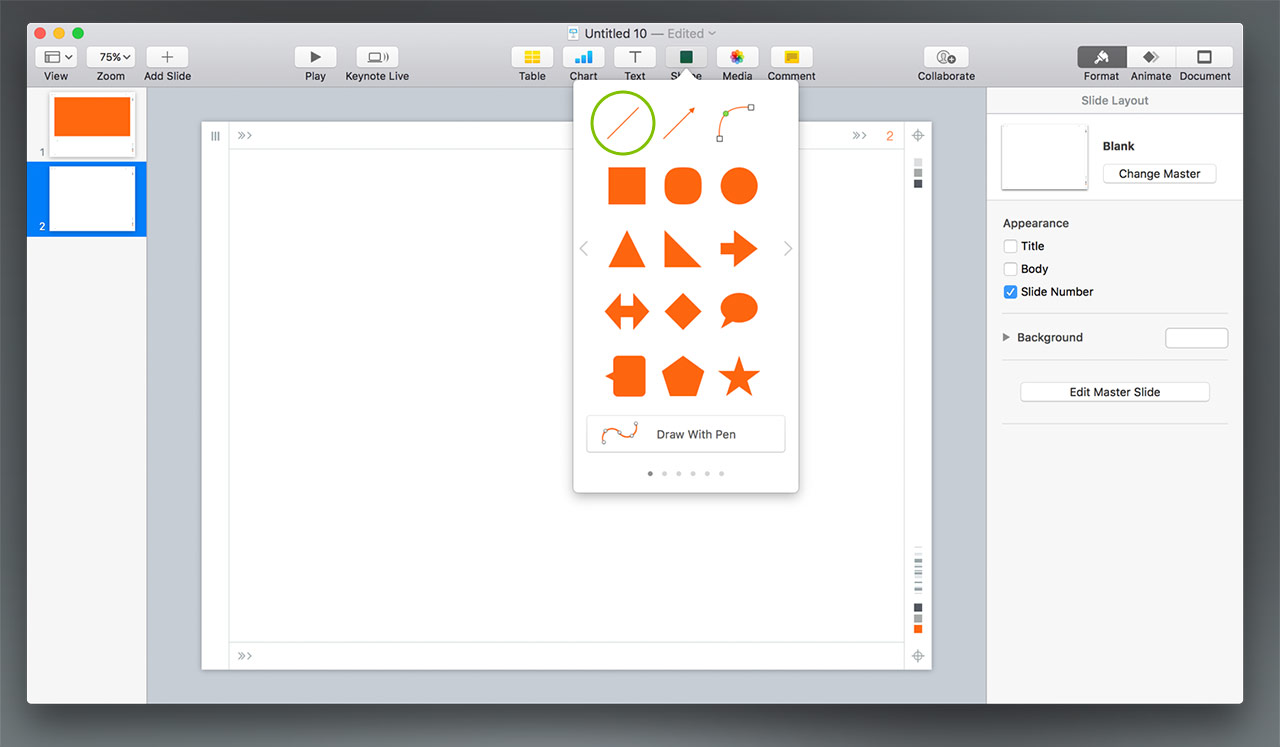This screenshot has height=747, width=1280.
Task: Enable the Body checkbox
Action: [x=1010, y=269]
